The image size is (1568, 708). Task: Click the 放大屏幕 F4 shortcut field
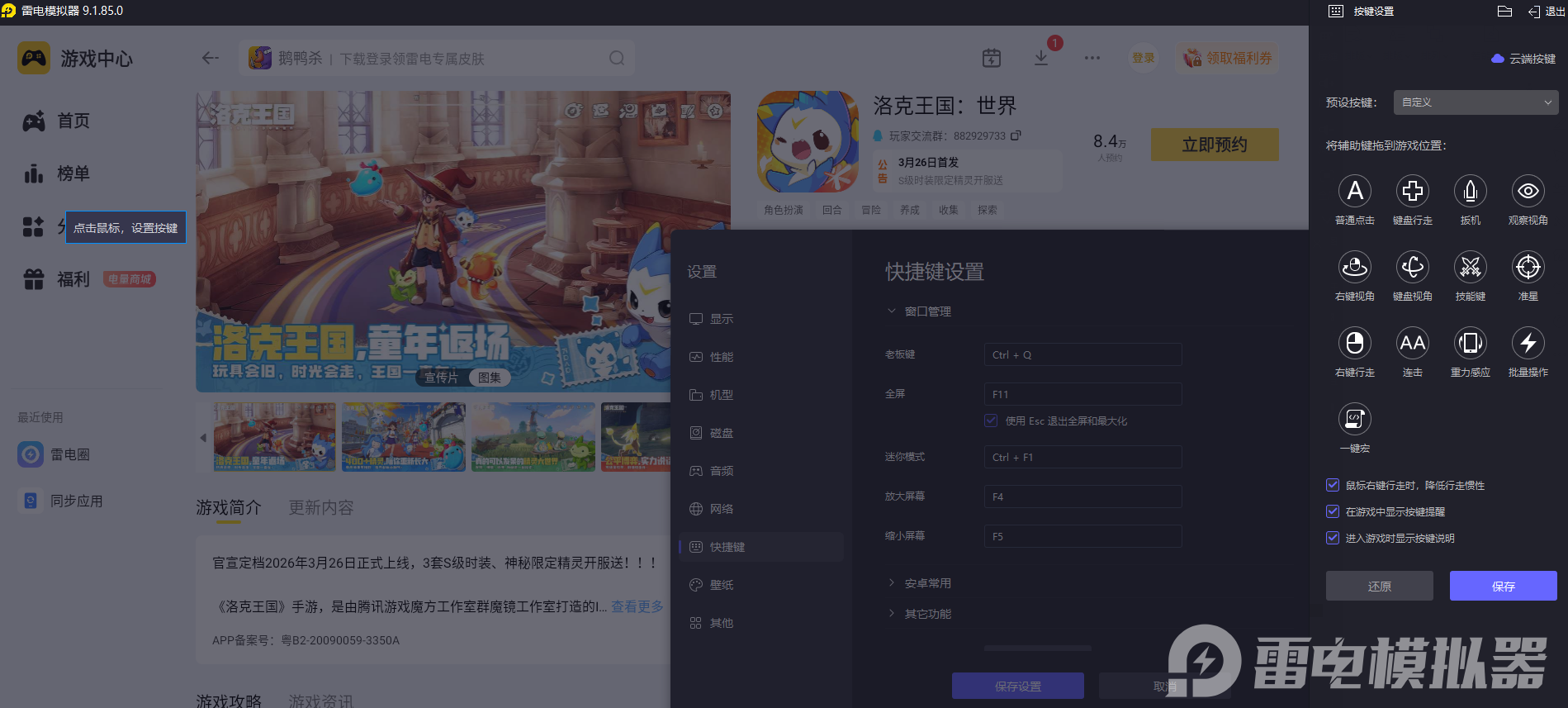point(1082,497)
